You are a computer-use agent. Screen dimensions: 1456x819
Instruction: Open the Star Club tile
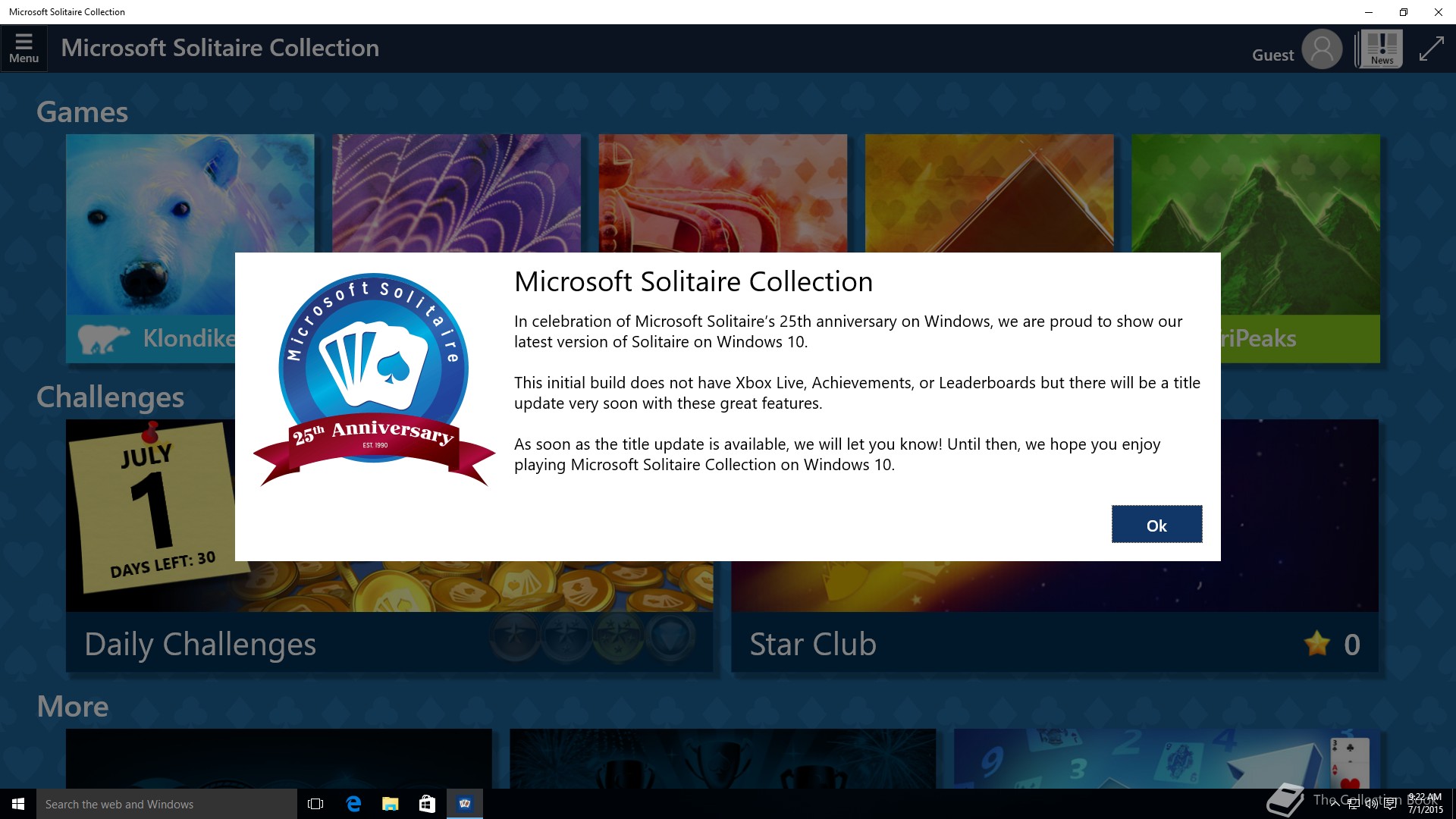[x=813, y=644]
